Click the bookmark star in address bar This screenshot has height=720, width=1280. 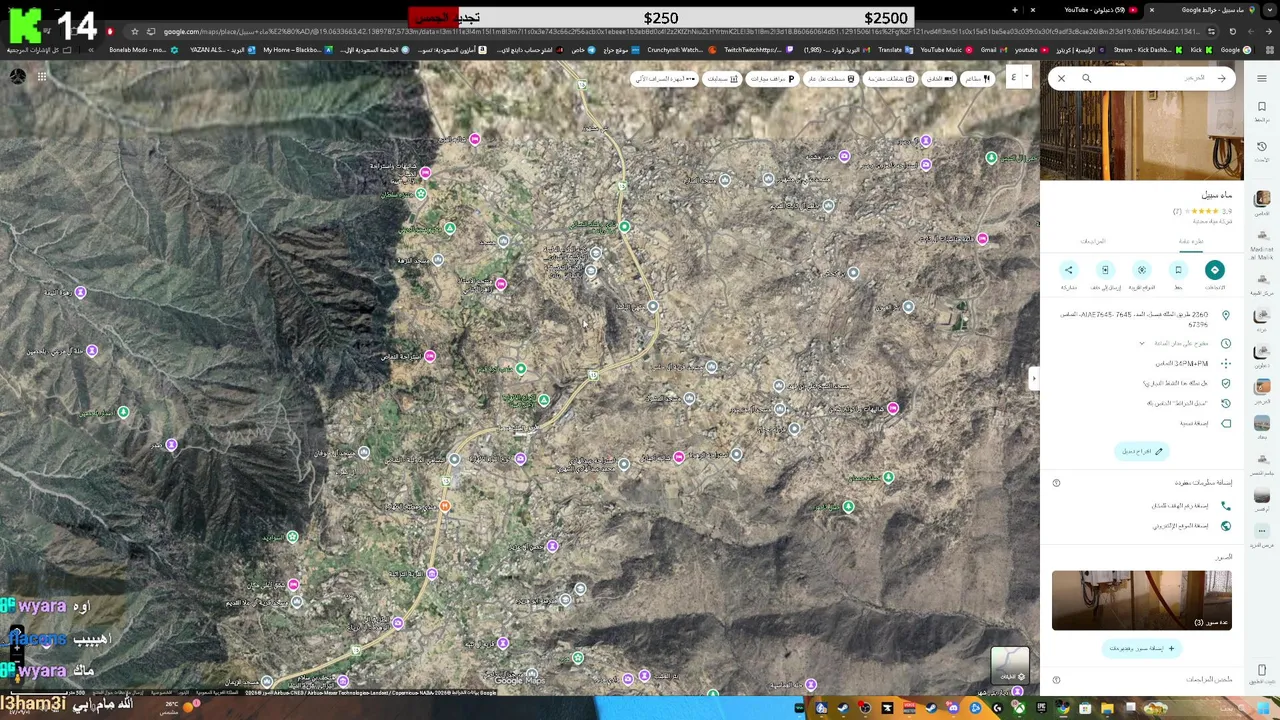pyautogui.click(x=134, y=31)
